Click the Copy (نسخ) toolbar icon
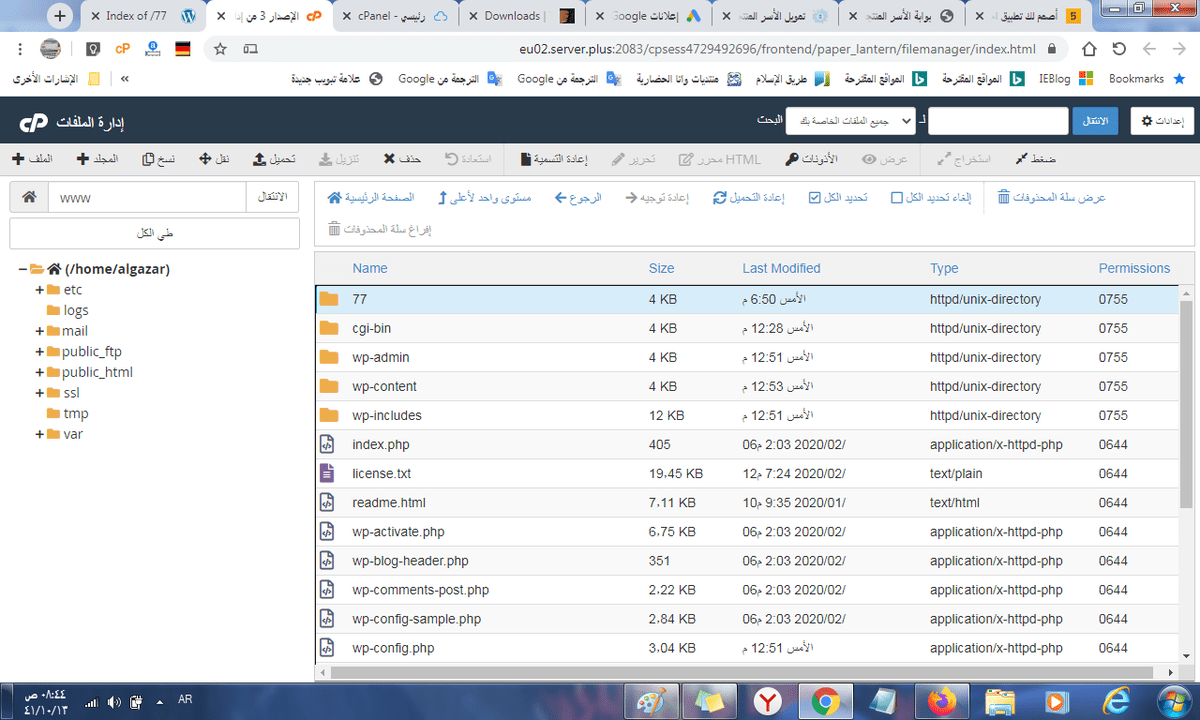Image resolution: width=1200 pixels, height=720 pixels. (148, 159)
